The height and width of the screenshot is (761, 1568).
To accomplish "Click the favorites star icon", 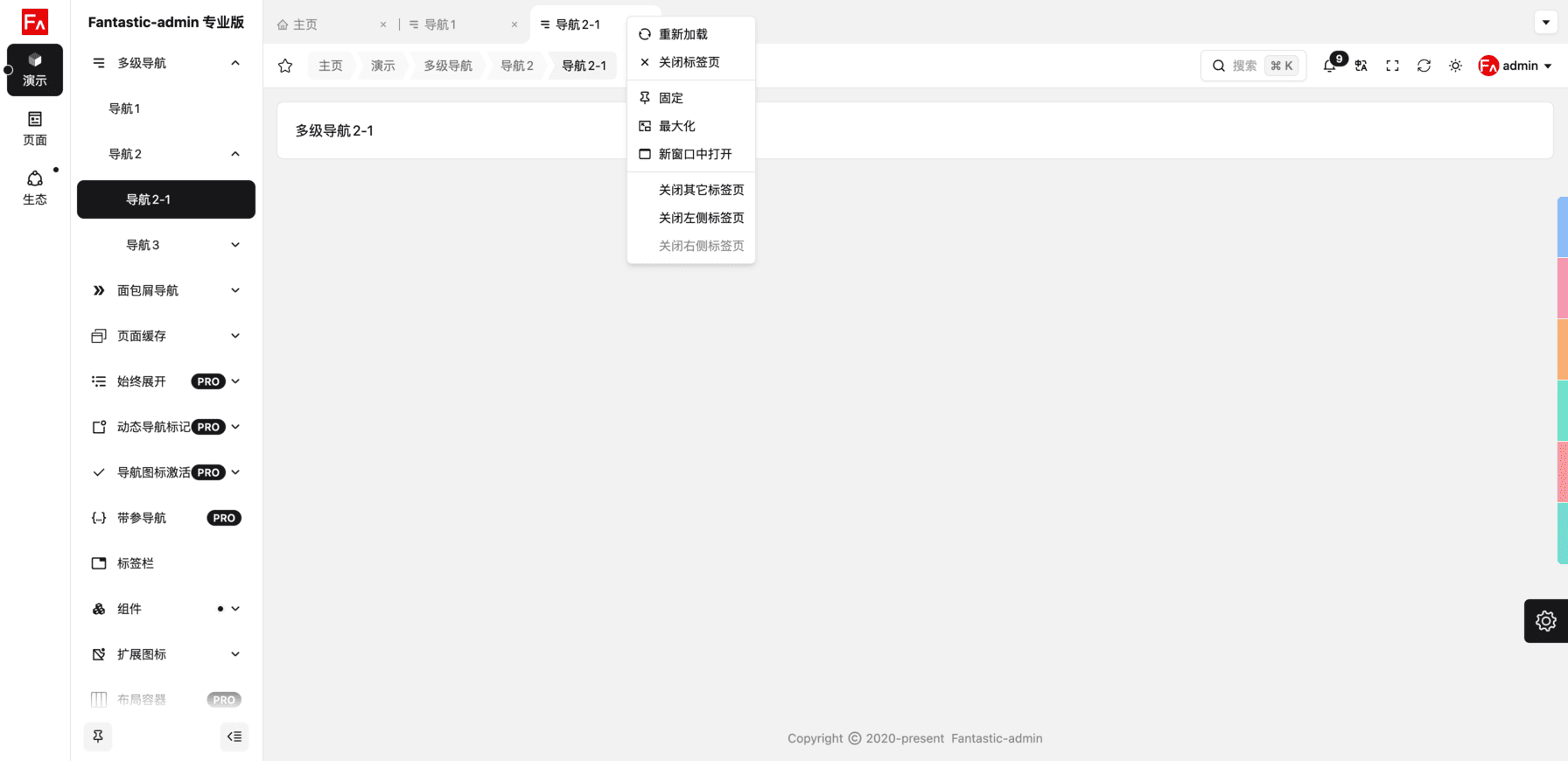I will [x=285, y=66].
